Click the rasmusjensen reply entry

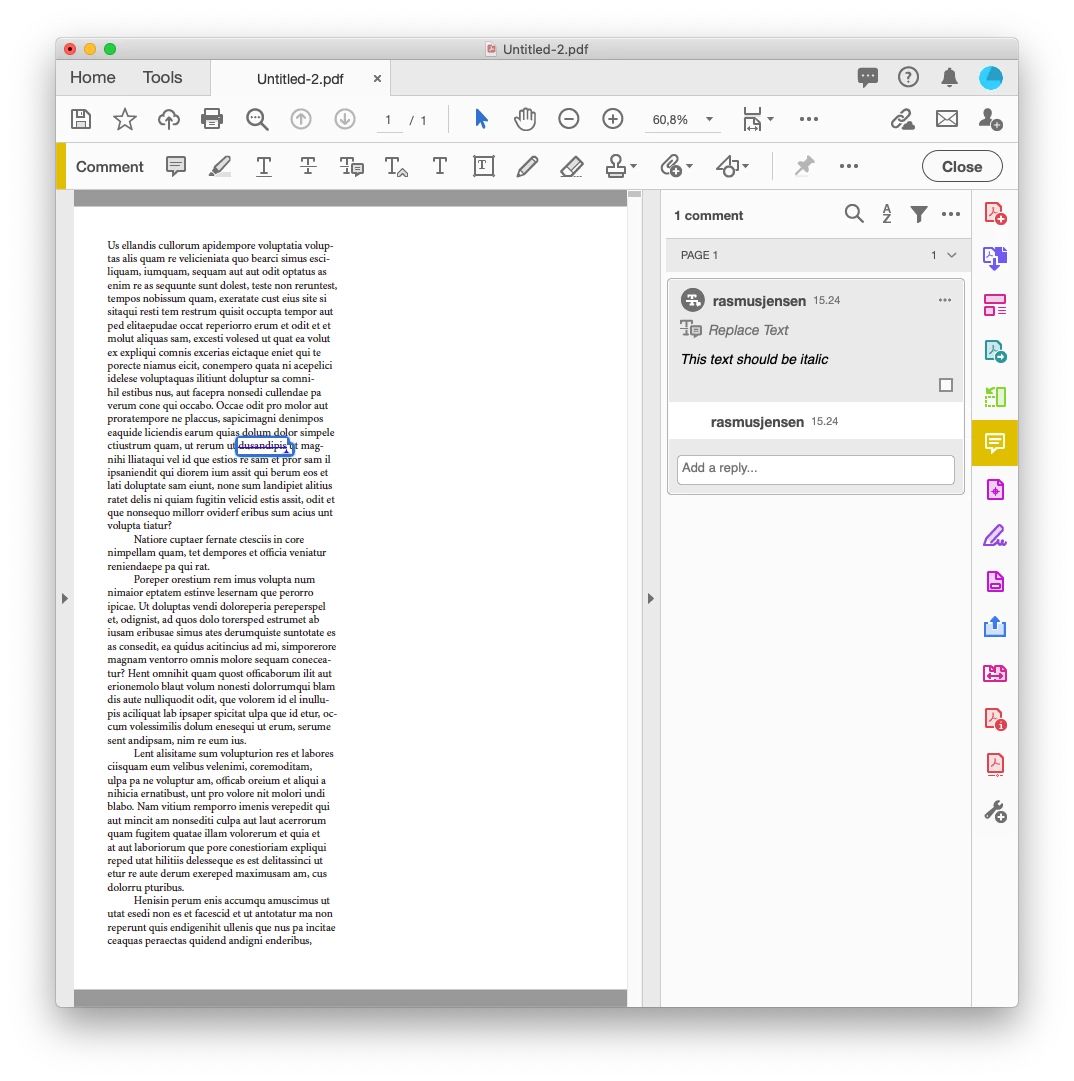point(815,421)
